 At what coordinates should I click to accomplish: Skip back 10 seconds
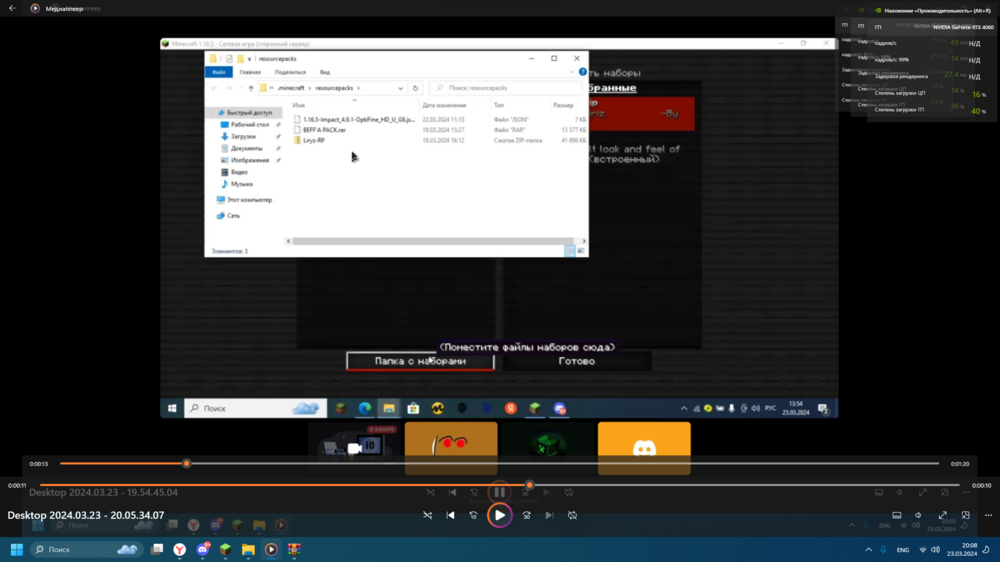coord(473,515)
